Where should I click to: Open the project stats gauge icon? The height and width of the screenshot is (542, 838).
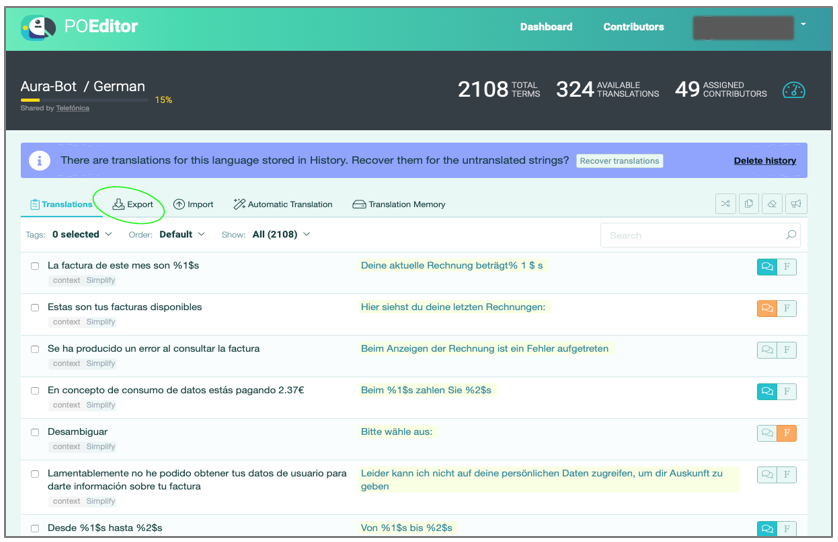(x=794, y=90)
